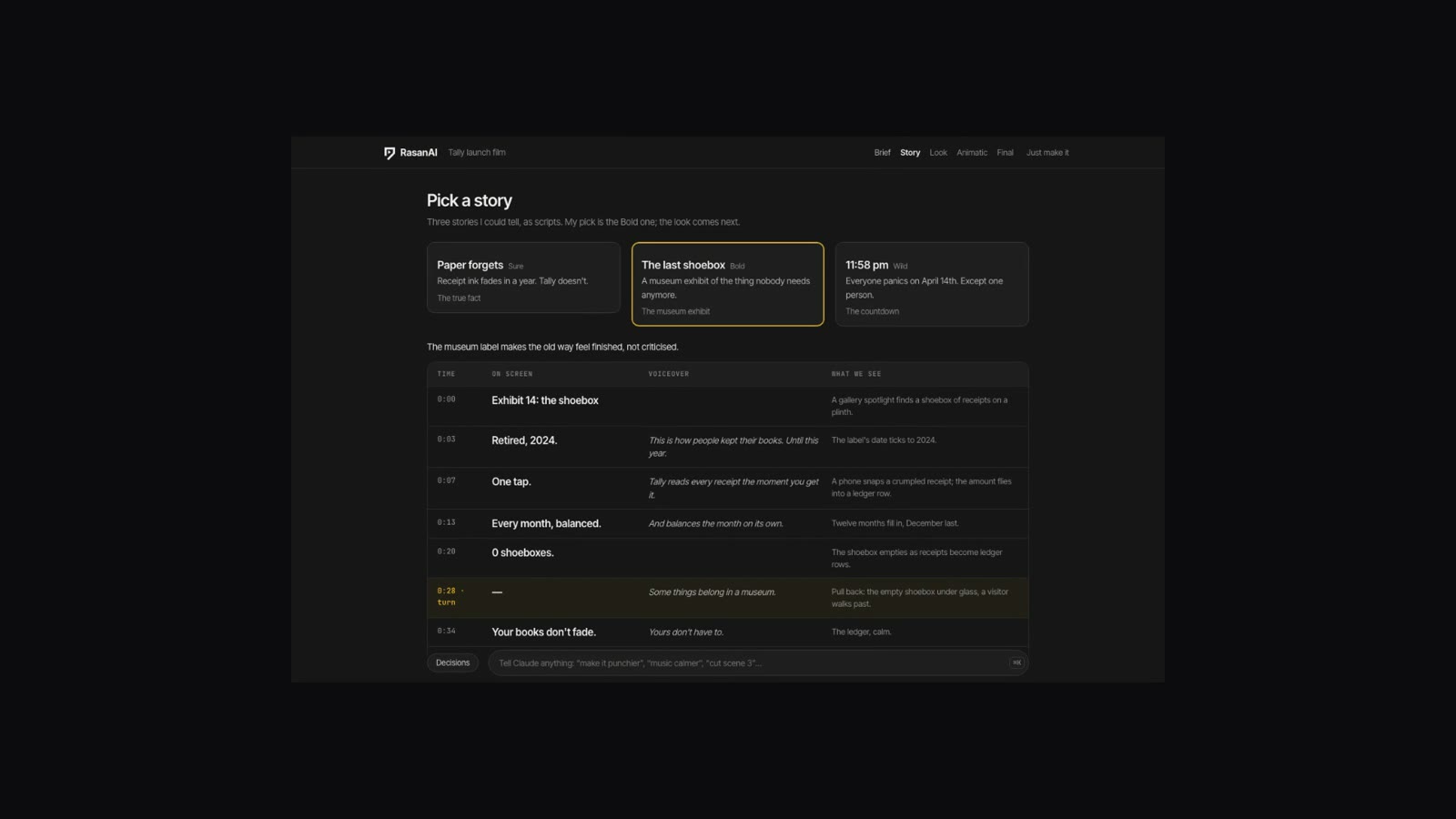1456x819 pixels.
Task: Click the 0:13 time cell
Action: coord(446,523)
